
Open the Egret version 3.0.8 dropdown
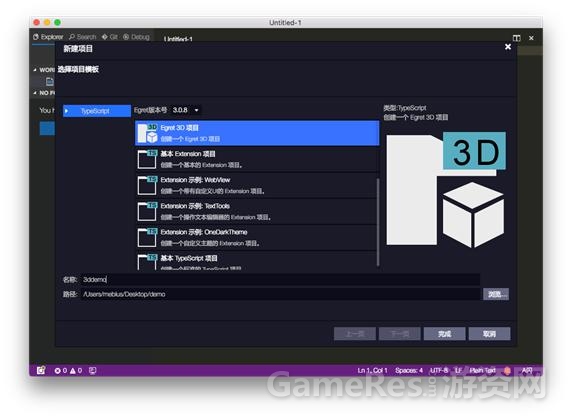click(x=186, y=110)
